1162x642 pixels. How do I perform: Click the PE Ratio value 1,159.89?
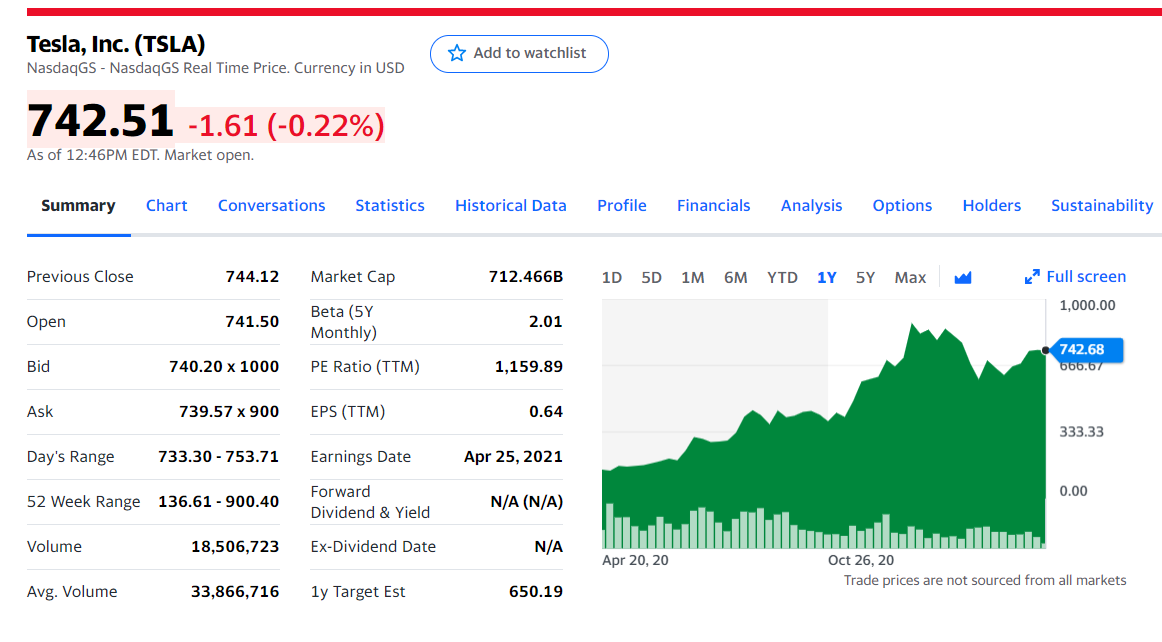528,366
